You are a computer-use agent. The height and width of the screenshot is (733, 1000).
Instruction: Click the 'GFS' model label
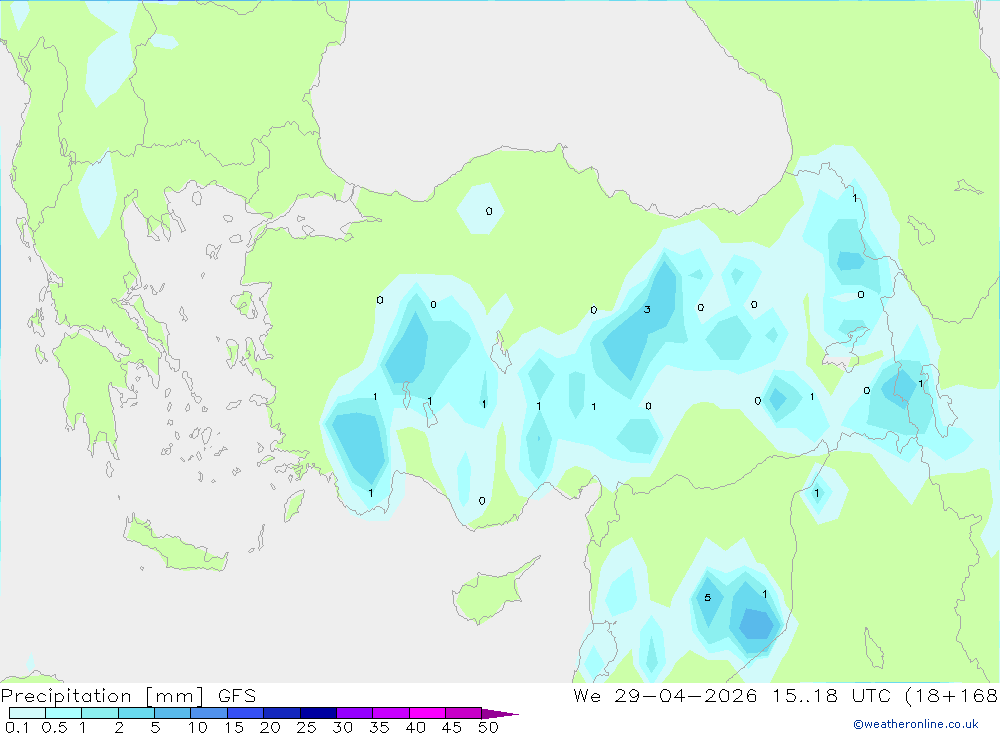pos(237,696)
